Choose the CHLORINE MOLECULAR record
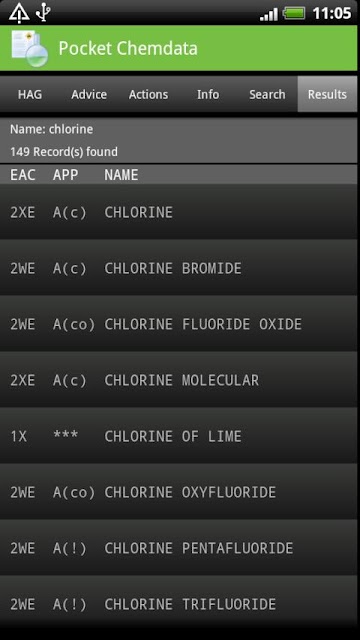Image resolution: width=360 pixels, height=640 pixels. [x=178, y=380]
